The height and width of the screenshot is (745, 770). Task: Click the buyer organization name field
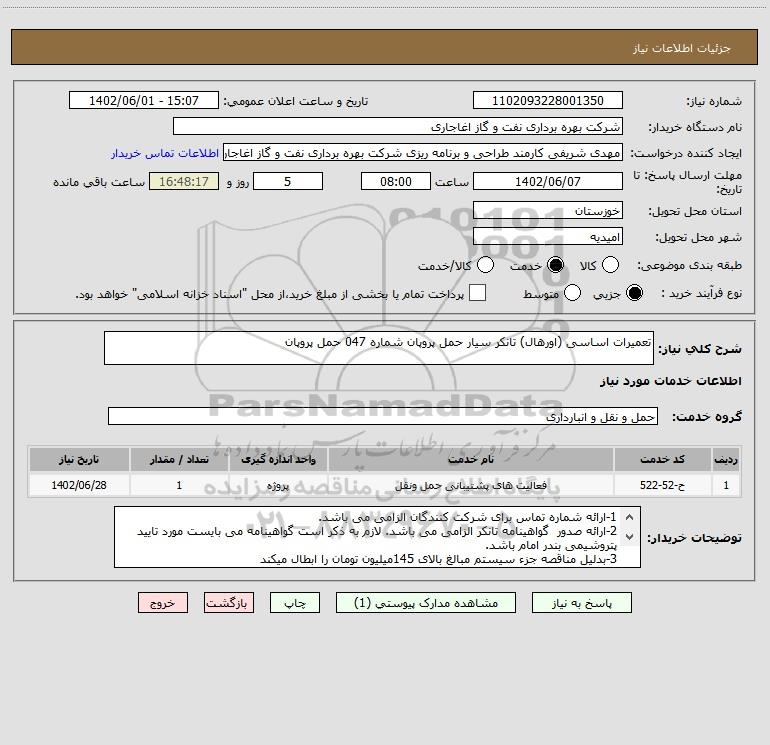[398, 127]
